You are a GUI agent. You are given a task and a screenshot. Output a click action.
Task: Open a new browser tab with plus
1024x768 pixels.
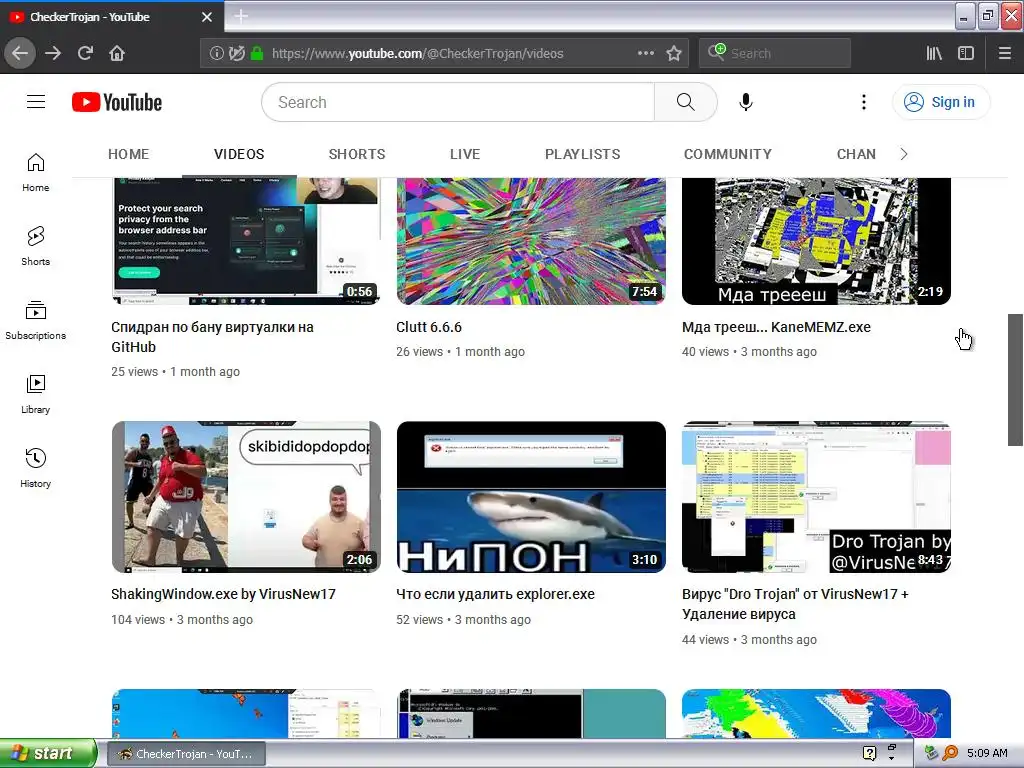coord(241,16)
